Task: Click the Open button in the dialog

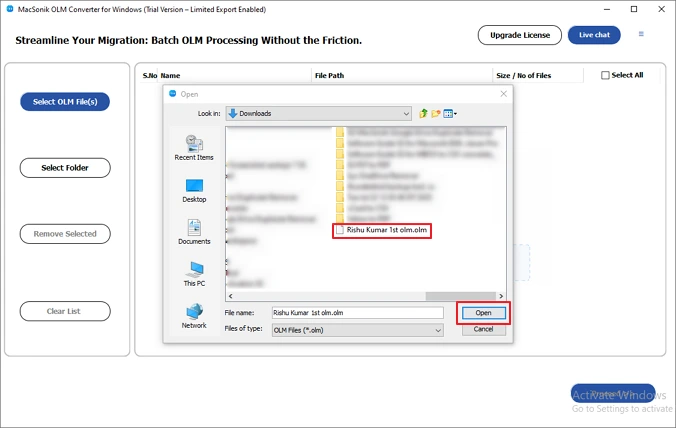Action: coord(483,313)
